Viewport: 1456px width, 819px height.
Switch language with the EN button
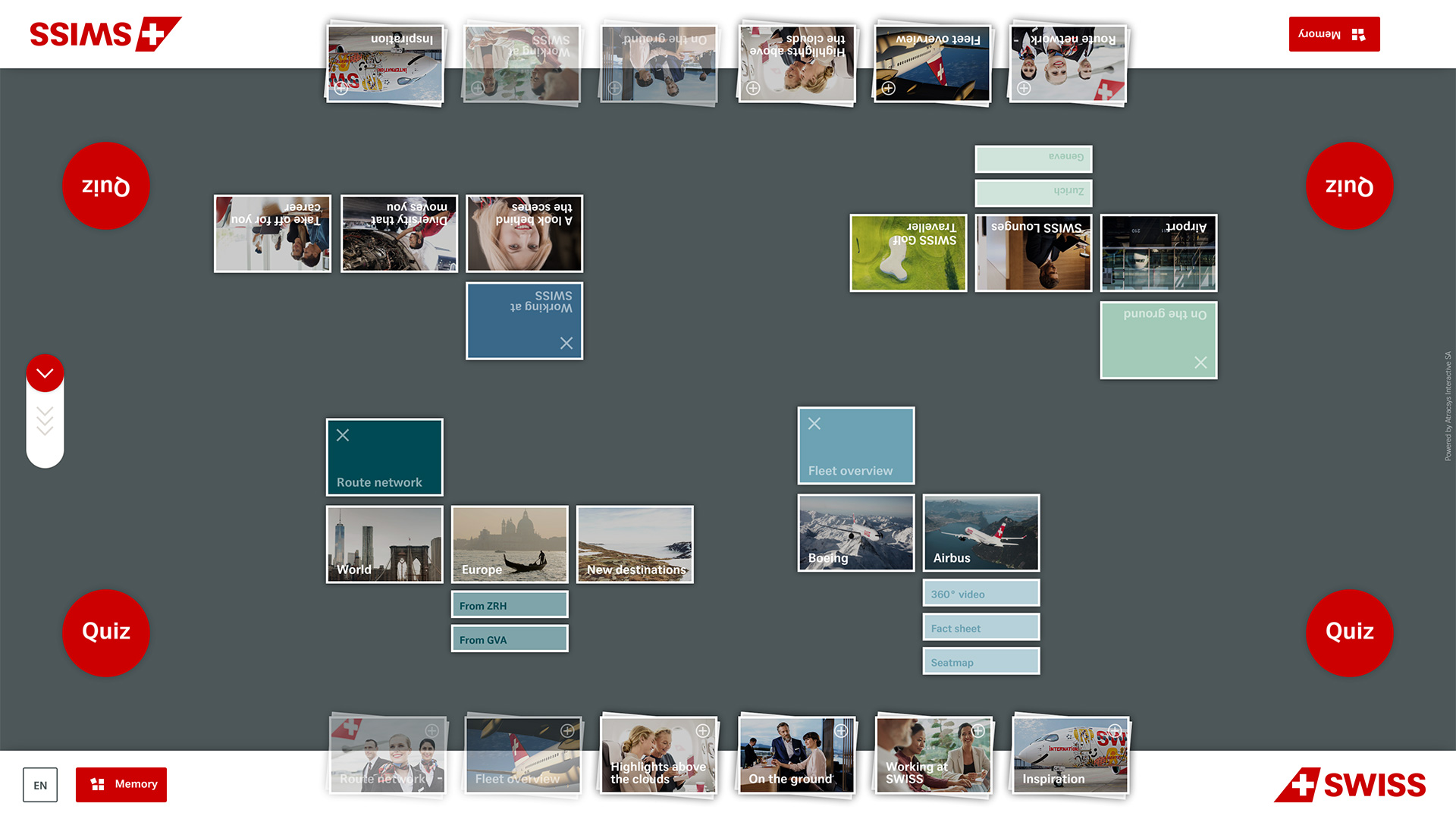[40, 785]
